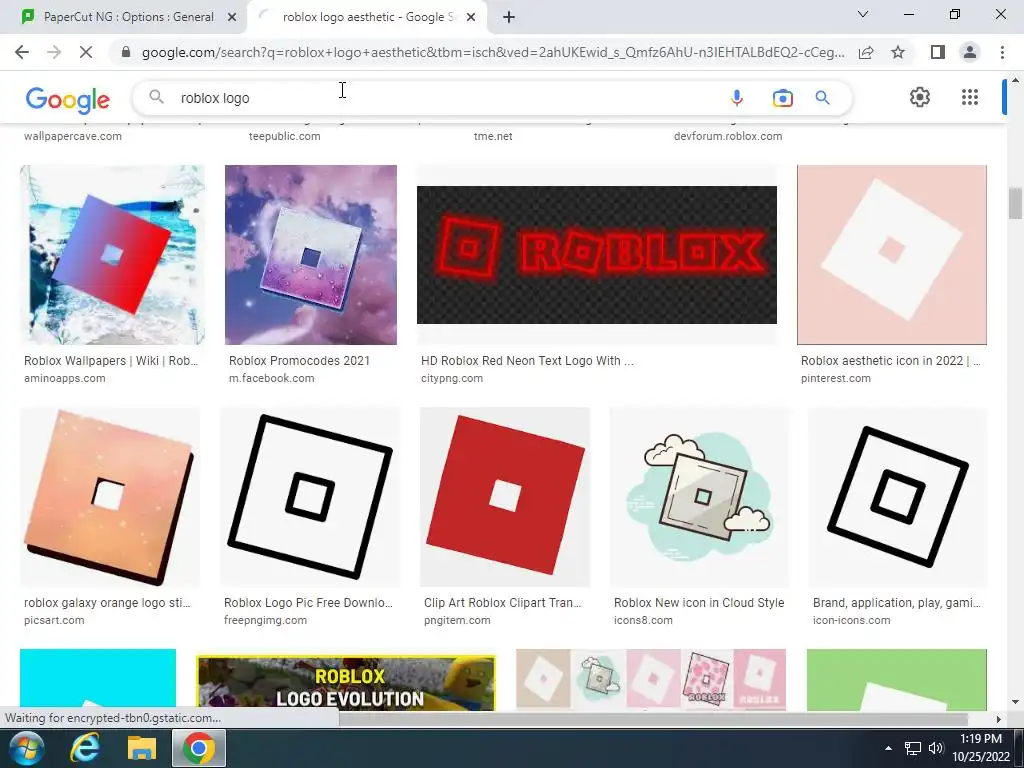Open the tab search dropdown

click(x=863, y=14)
